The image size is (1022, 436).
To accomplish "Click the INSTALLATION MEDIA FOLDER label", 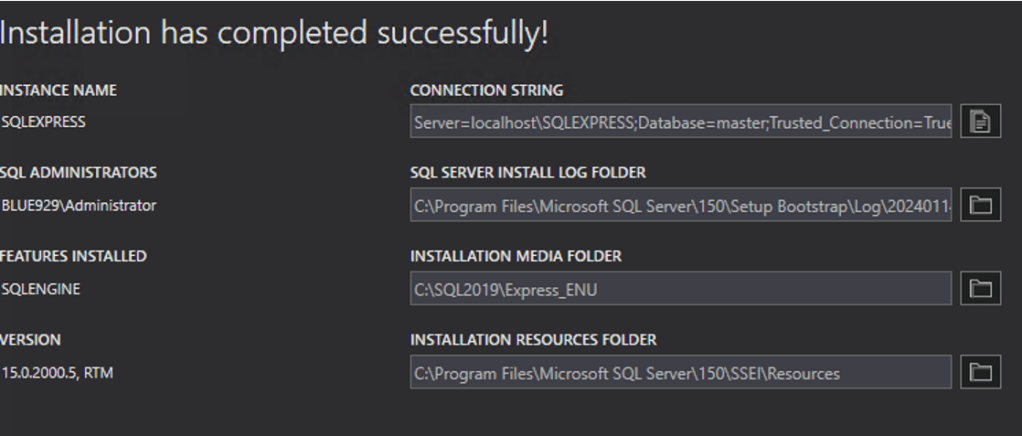I will 516,256.
